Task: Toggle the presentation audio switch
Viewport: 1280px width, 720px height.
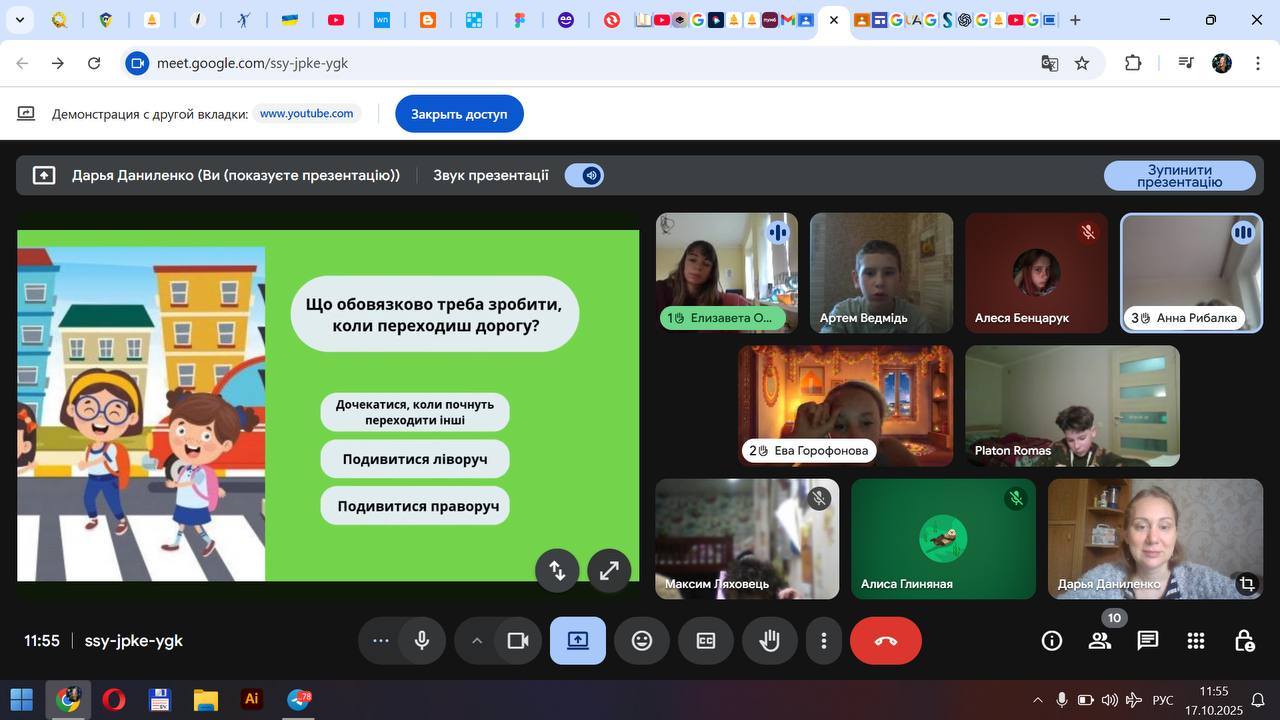Action: pyautogui.click(x=584, y=175)
